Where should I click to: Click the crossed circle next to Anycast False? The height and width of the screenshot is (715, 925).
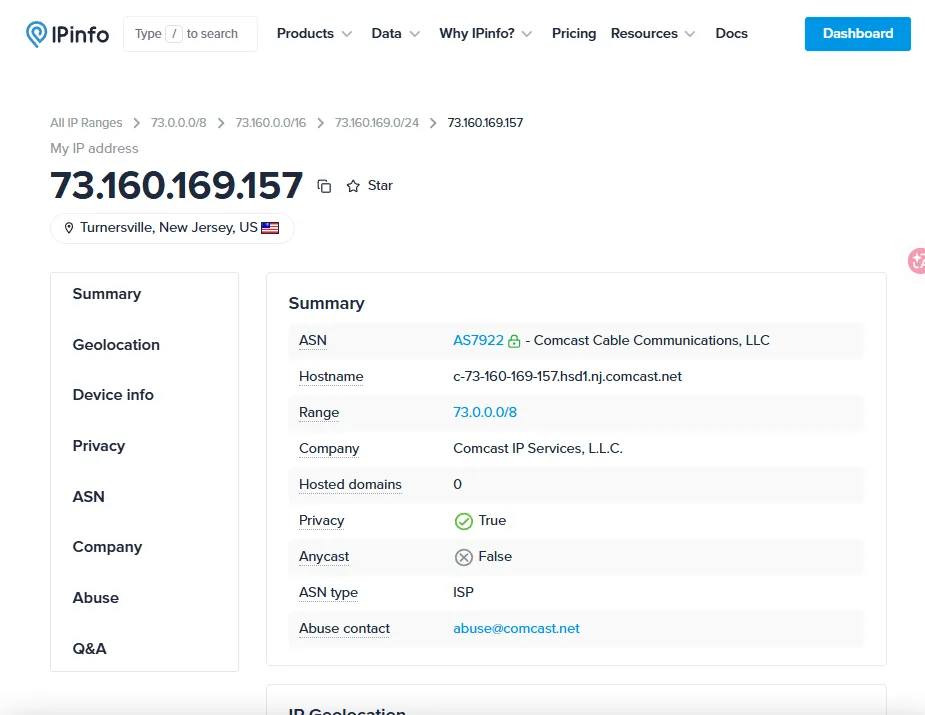click(464, 556)
